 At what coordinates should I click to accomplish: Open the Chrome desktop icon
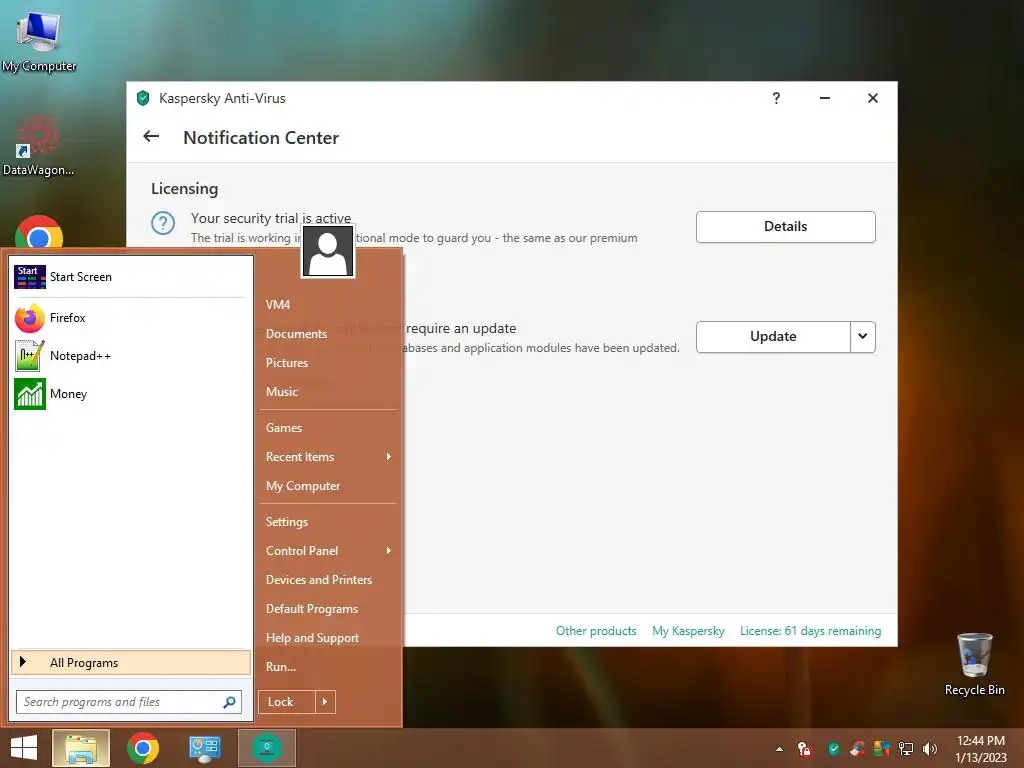39,232
